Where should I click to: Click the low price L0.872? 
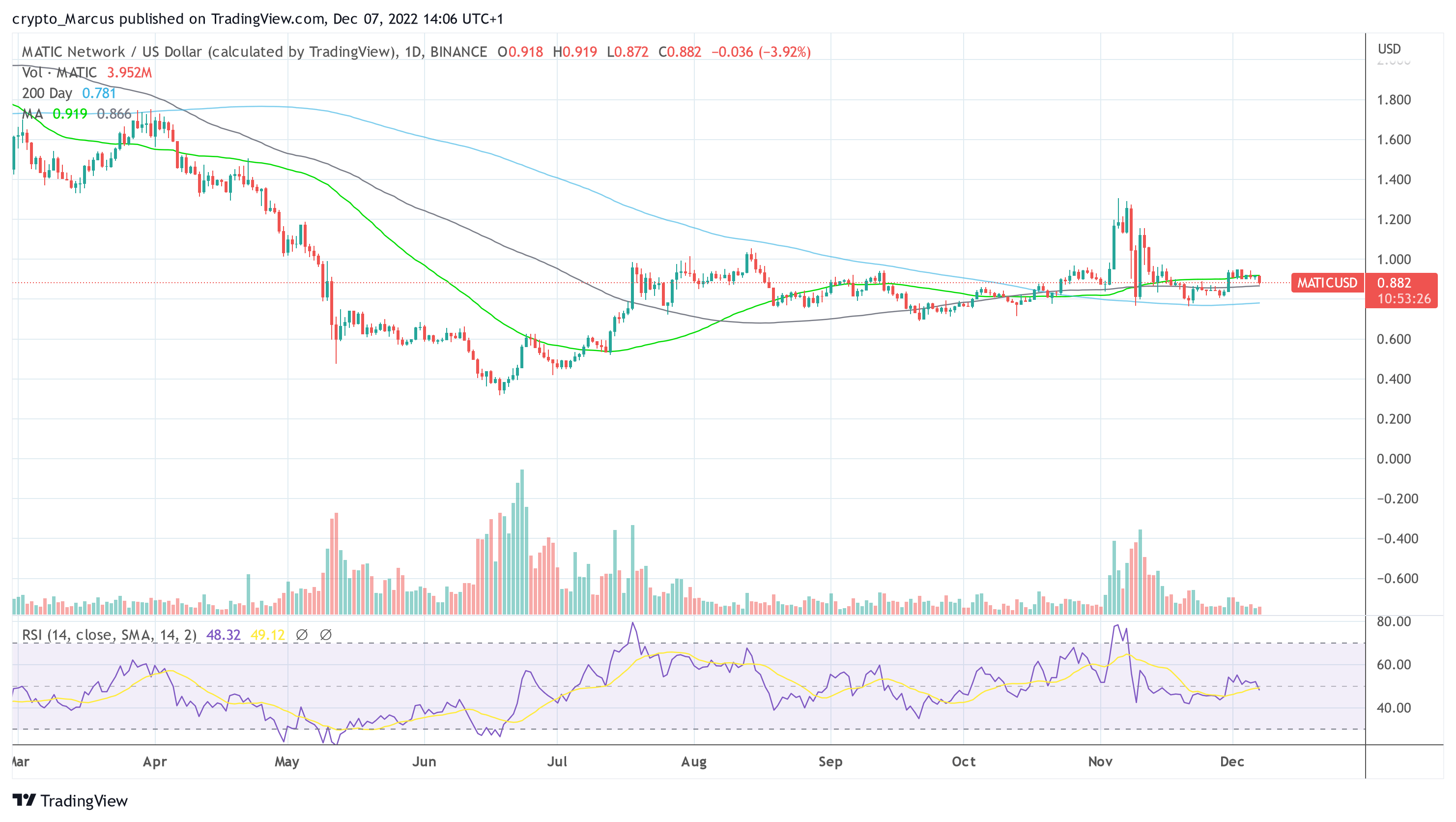[628, 52]
